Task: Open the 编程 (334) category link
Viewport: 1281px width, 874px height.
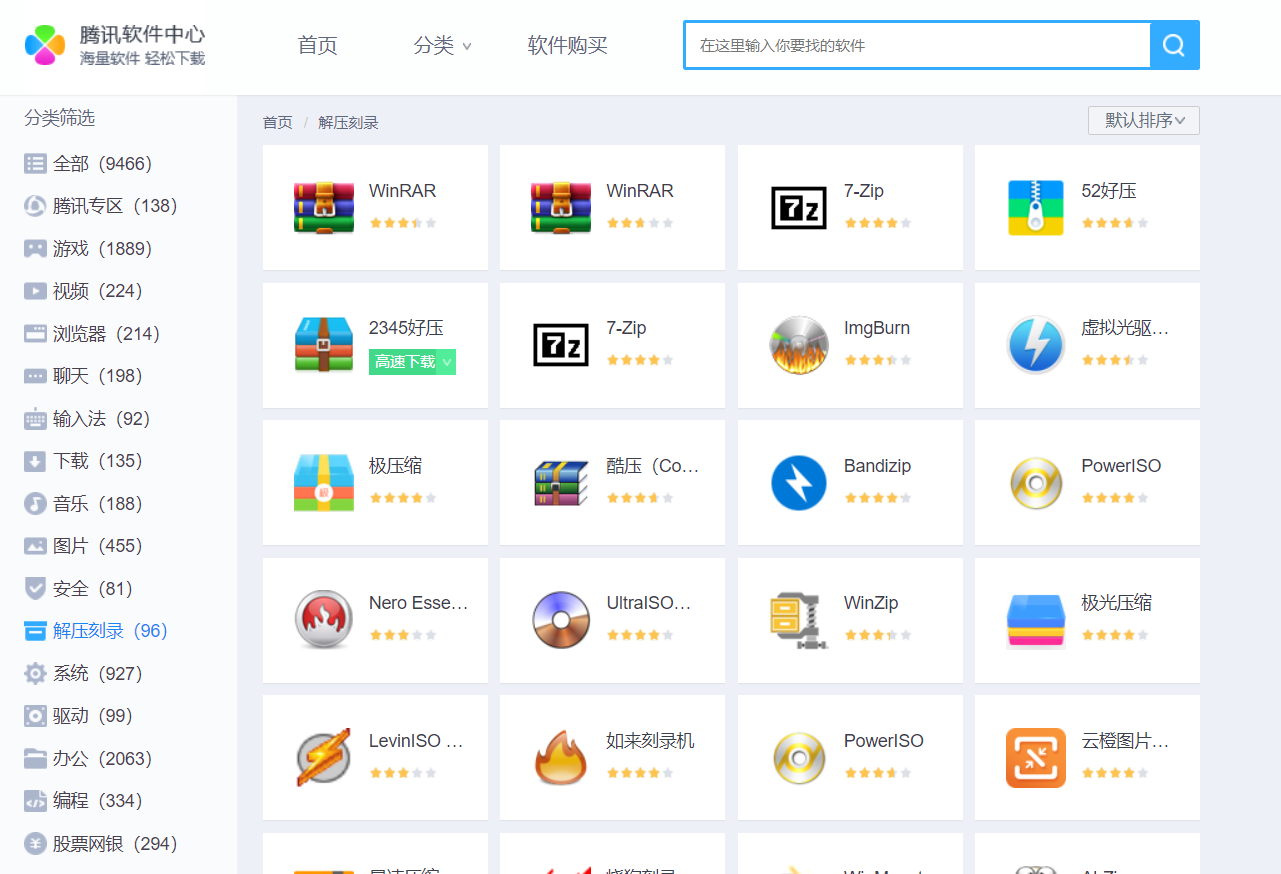Action: 84,801
